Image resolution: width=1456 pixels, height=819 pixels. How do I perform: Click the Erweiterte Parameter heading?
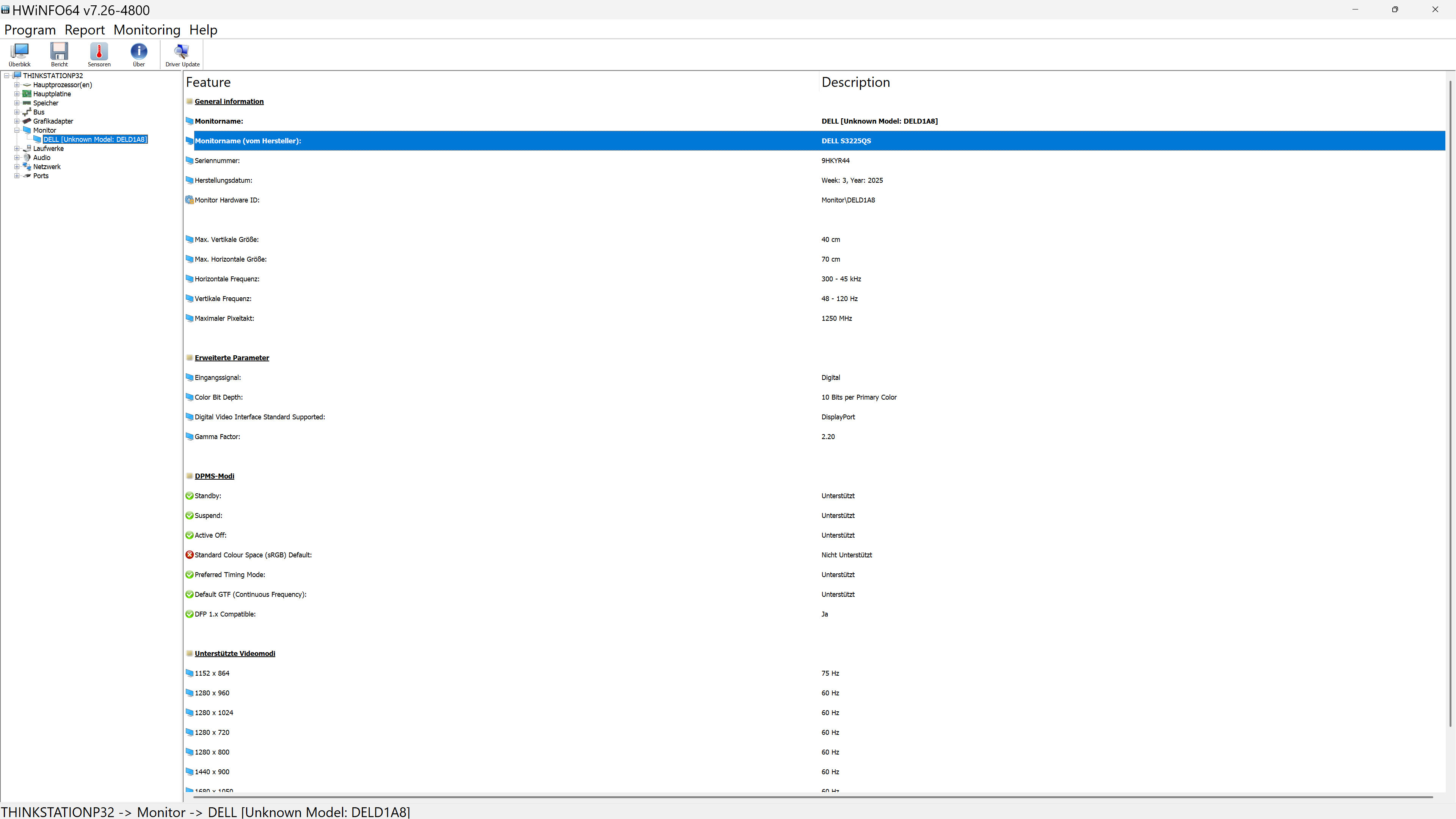(232, 358)
